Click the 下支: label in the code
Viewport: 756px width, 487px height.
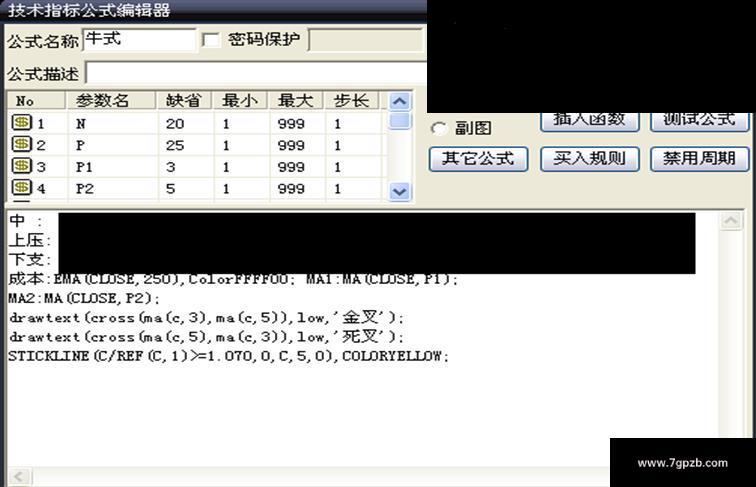pyautogui.click(x=29, y=259)
